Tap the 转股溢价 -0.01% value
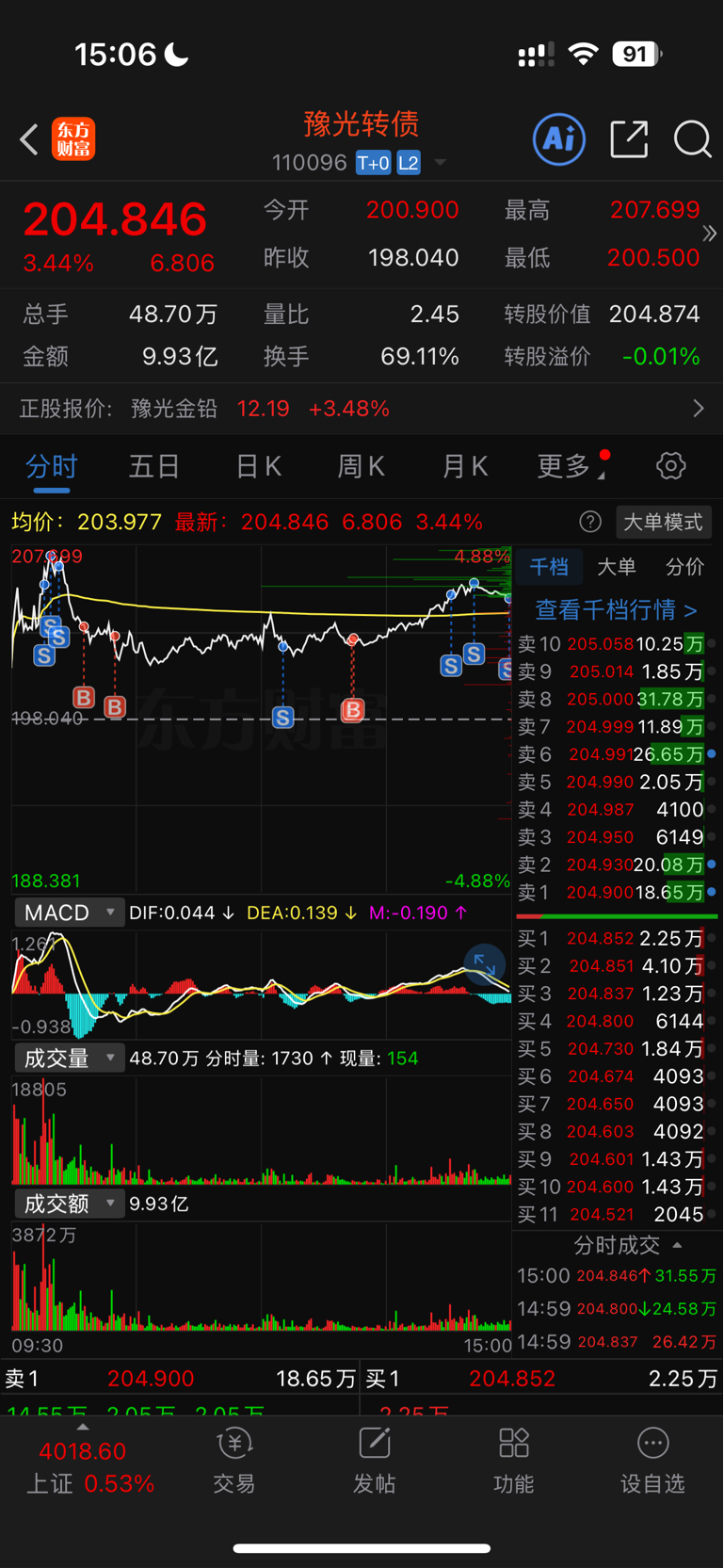This screenshot has height=1568, width=724. coord(661,357)
